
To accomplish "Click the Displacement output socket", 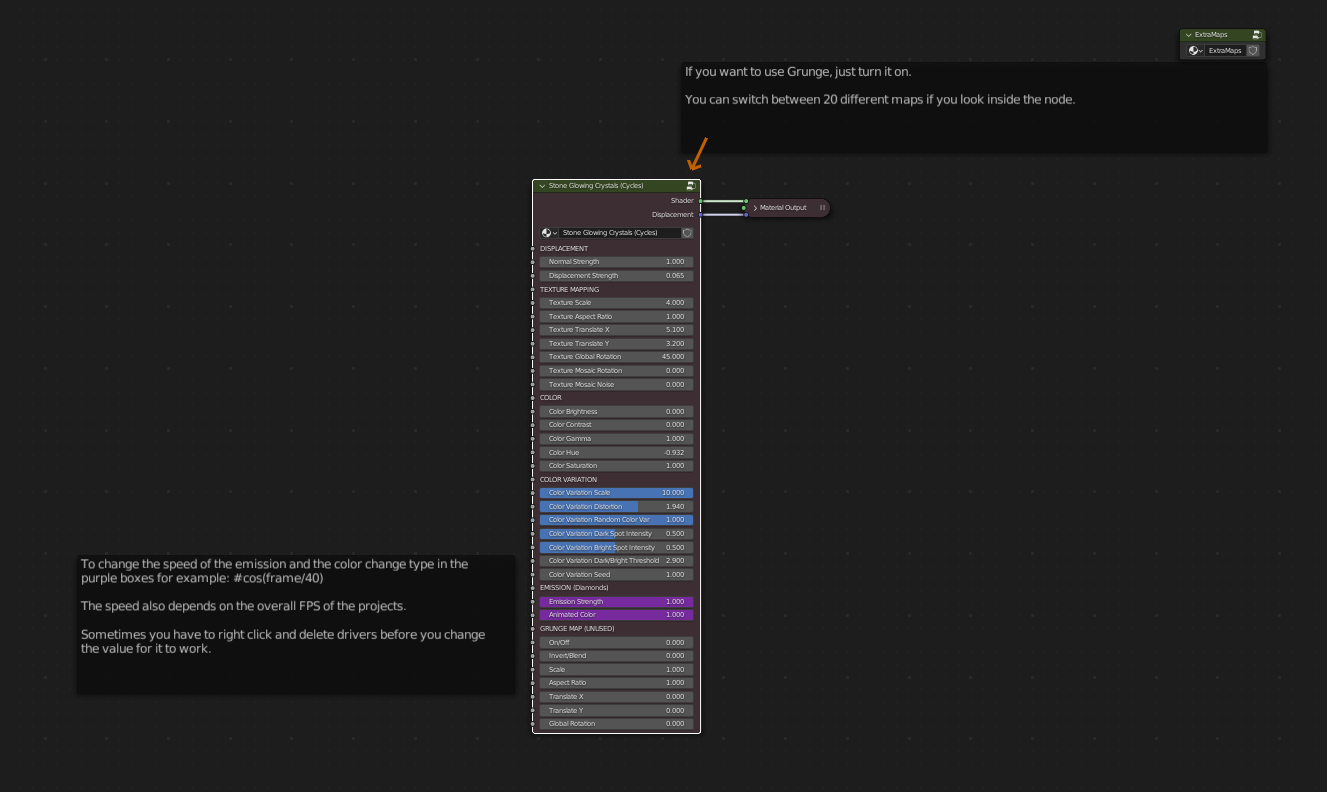I will point(700,215).
